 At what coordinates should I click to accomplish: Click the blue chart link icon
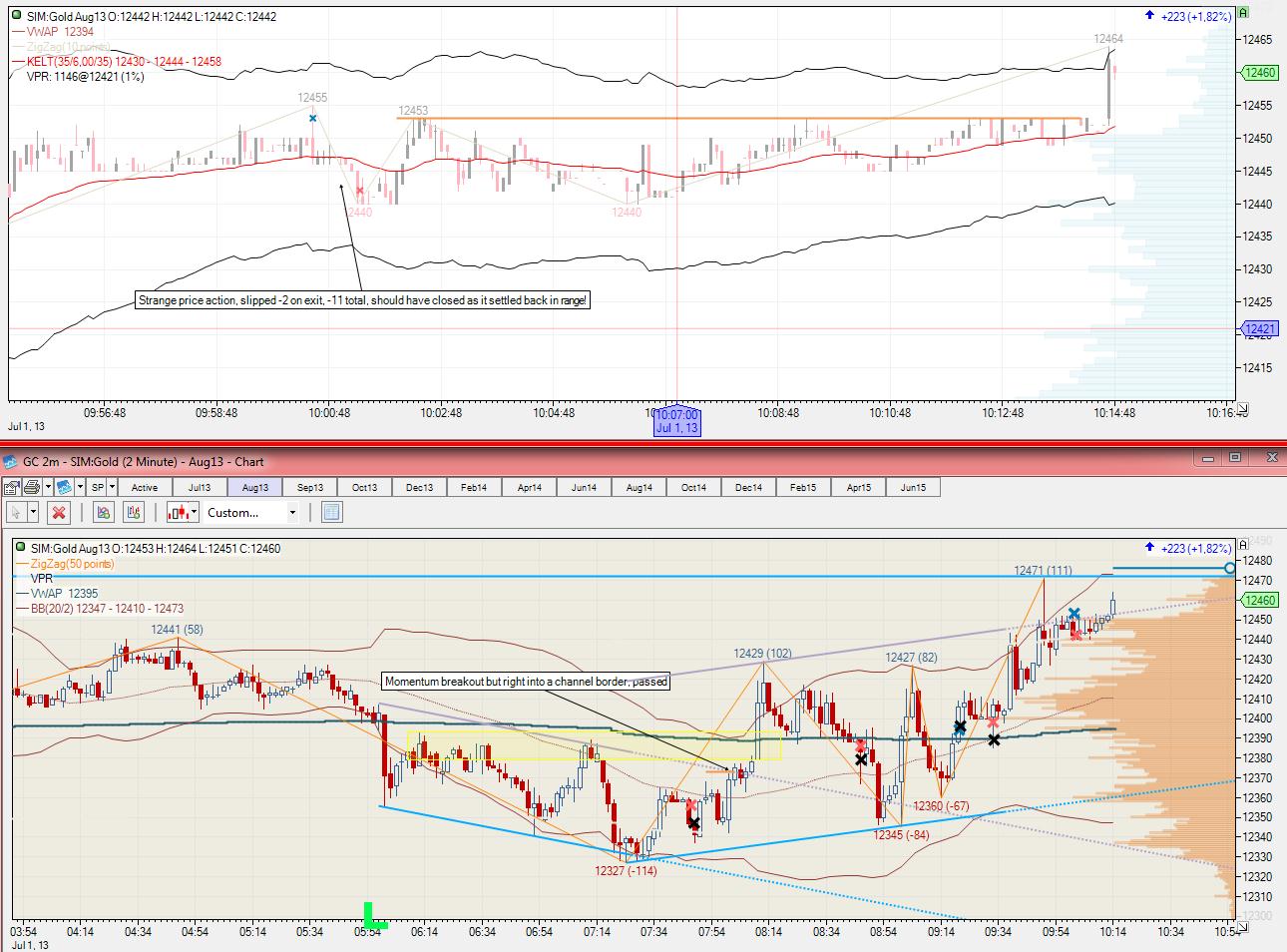[63, 487]
